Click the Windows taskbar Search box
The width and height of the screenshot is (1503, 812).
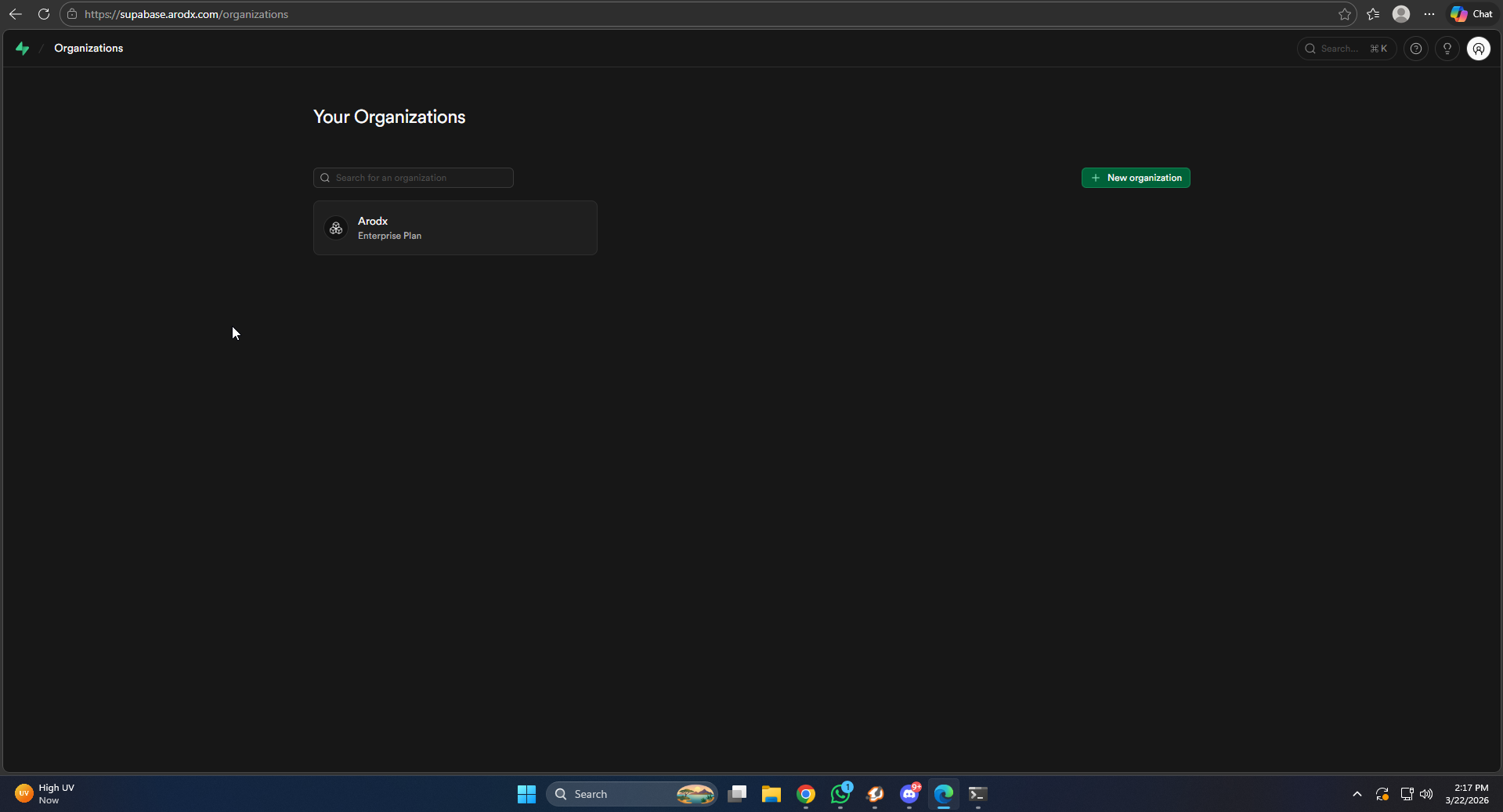click(x=632, y=794)
